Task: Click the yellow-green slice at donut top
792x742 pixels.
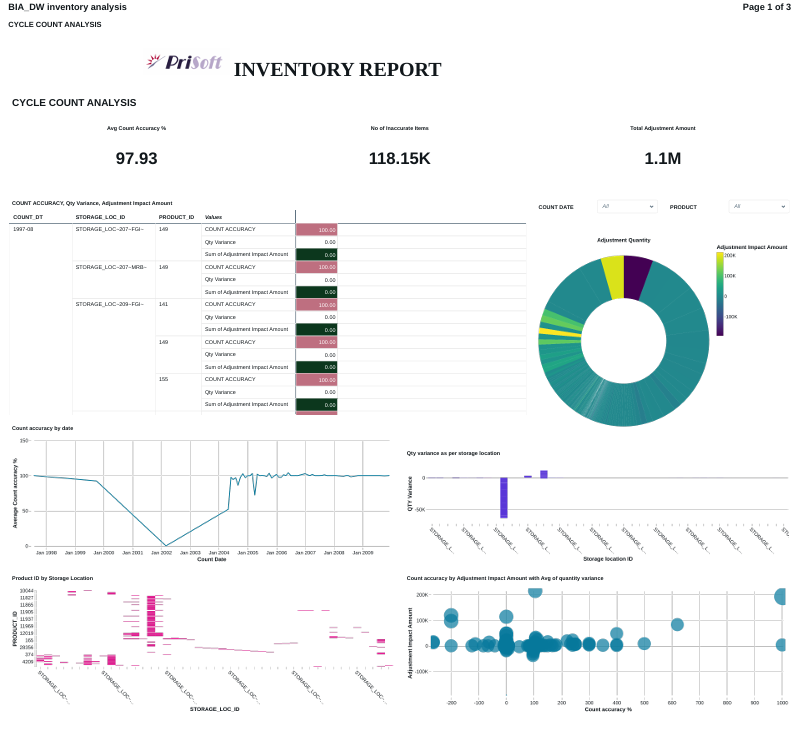Action: pos(613,277)
